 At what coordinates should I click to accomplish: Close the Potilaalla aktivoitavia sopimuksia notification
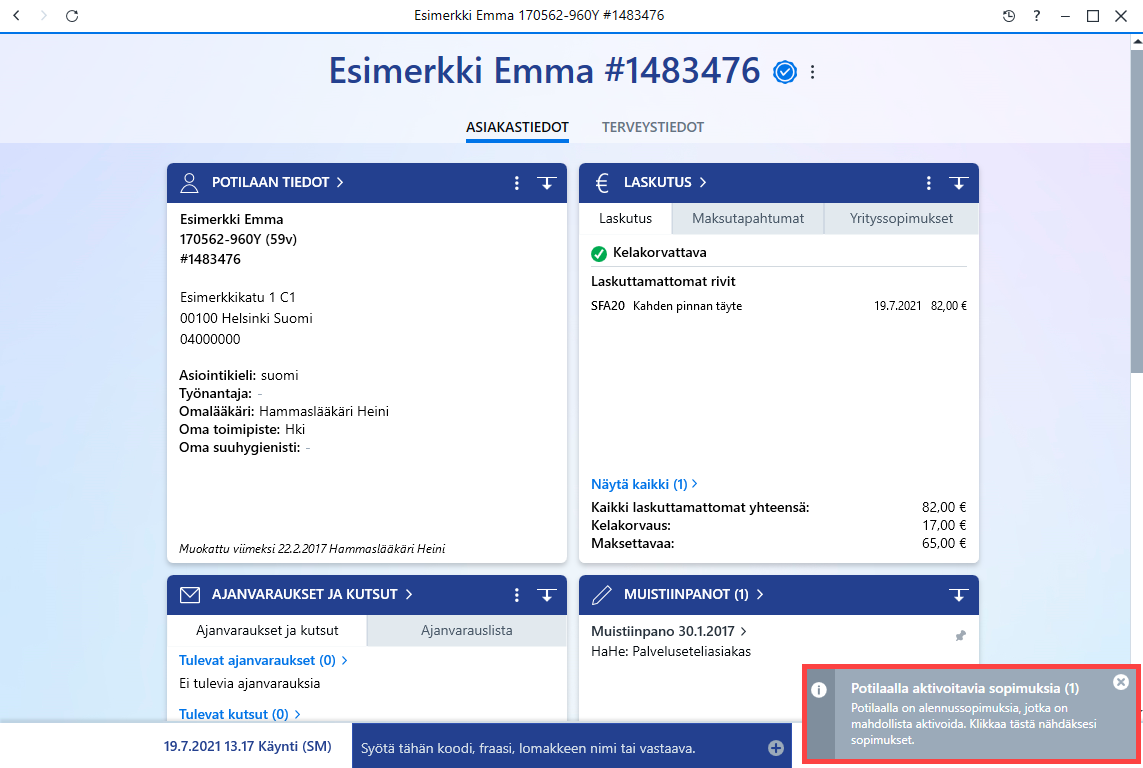(1121, 682)
